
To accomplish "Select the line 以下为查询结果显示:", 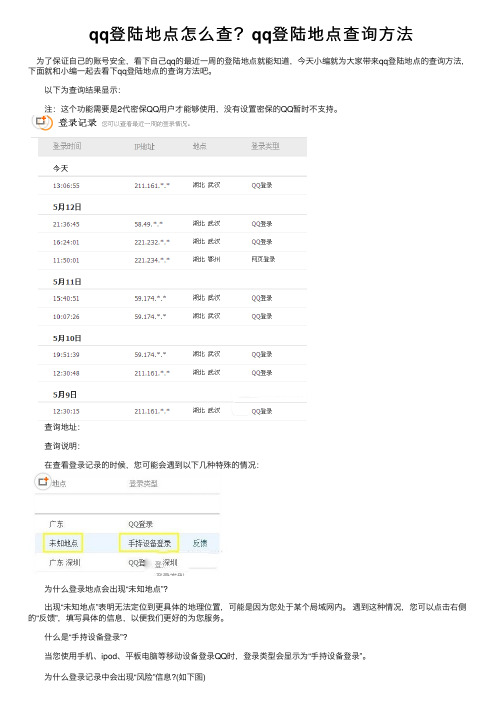I will click(x=82, y=90).
